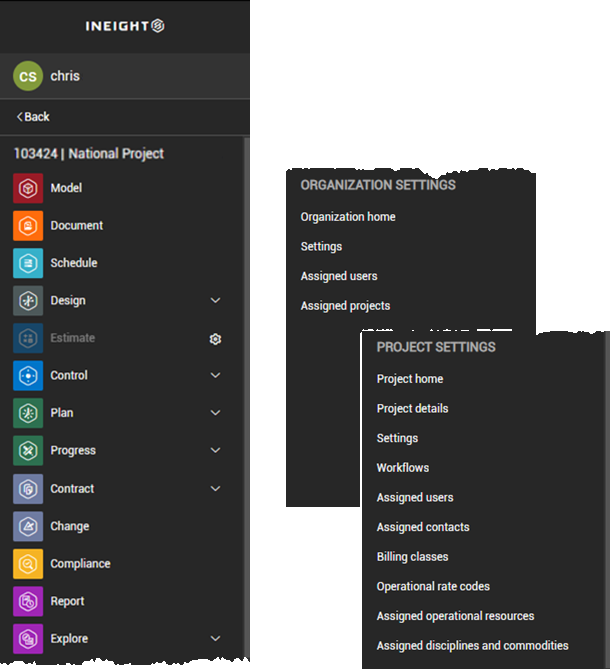
Task: Open the yellow Compliance module icon
Action: click(x=28, y=564)
